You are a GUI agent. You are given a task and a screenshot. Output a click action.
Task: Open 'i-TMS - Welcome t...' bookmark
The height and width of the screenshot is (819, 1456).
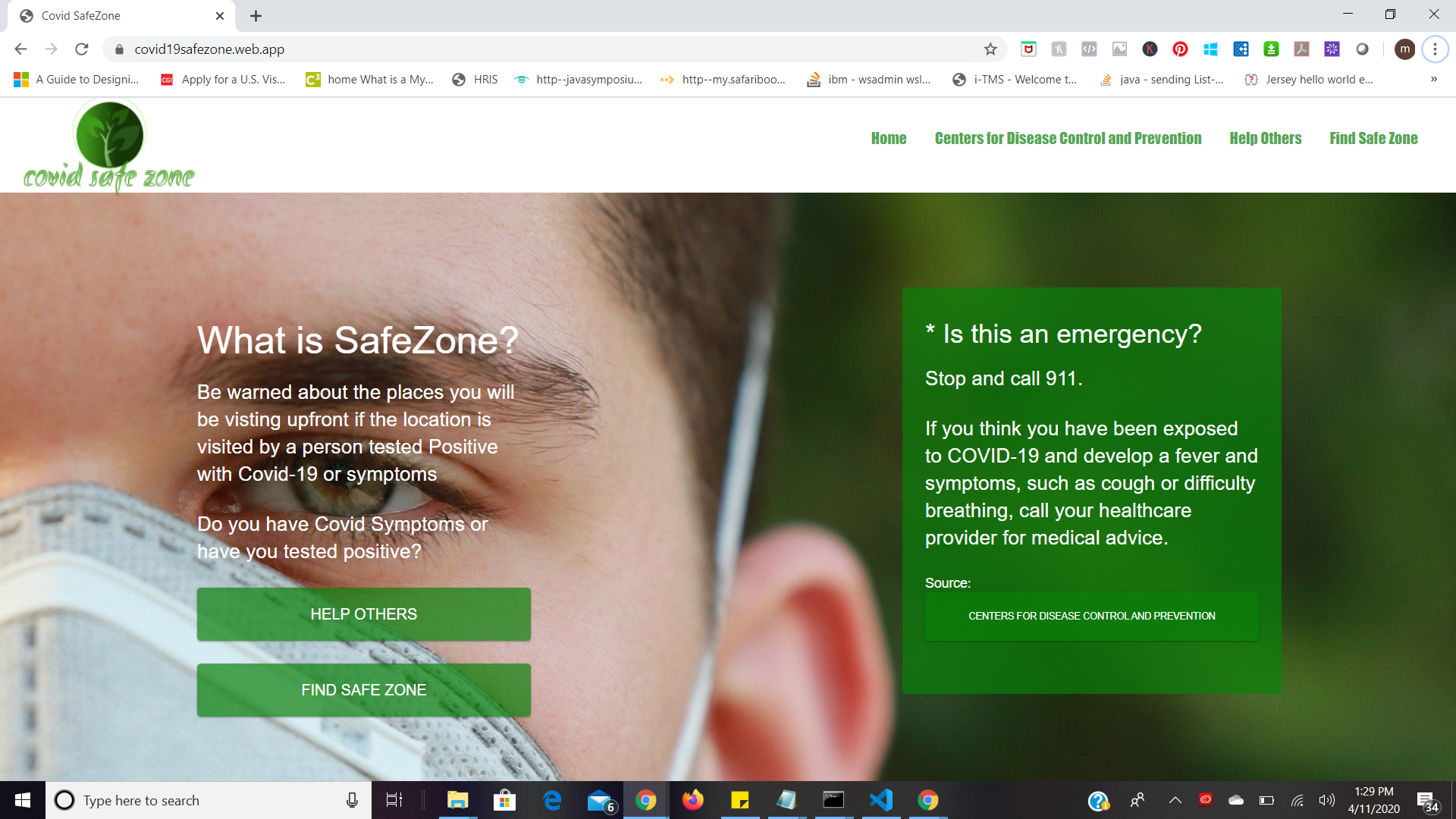pos(1015,80)
